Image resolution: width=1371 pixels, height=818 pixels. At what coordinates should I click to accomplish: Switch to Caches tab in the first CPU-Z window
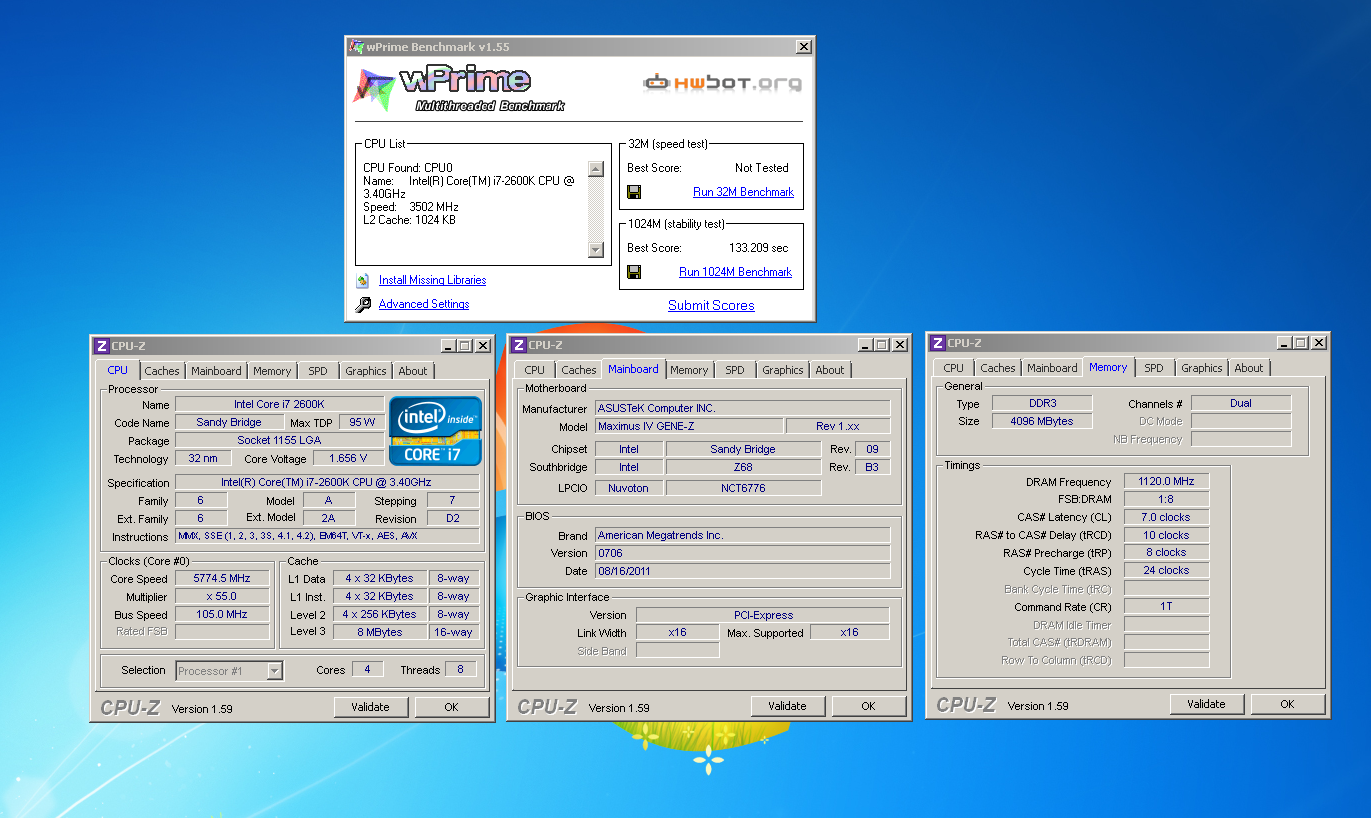tap(162, 371)
